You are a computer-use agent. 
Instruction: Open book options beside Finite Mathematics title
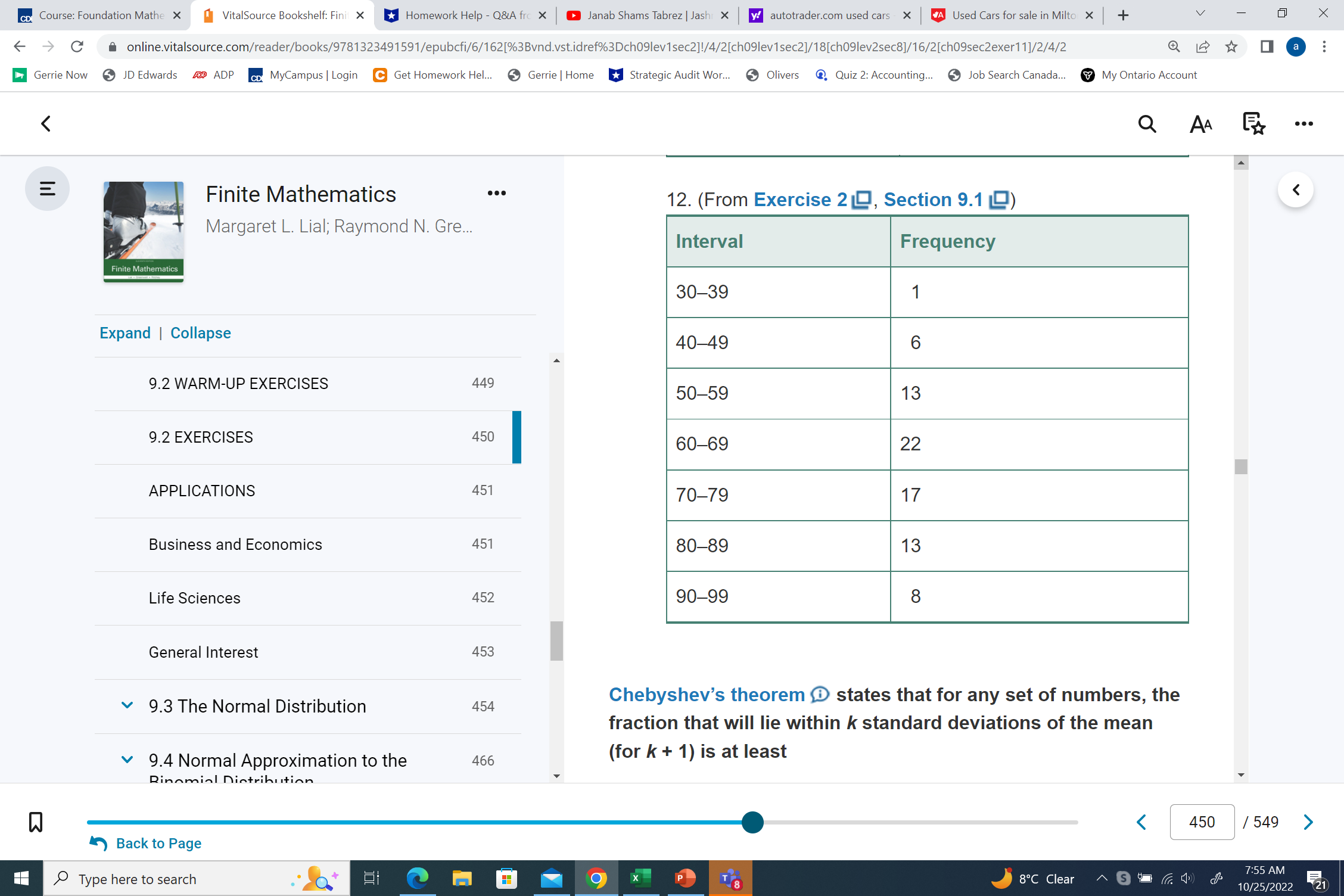[497, 193]
